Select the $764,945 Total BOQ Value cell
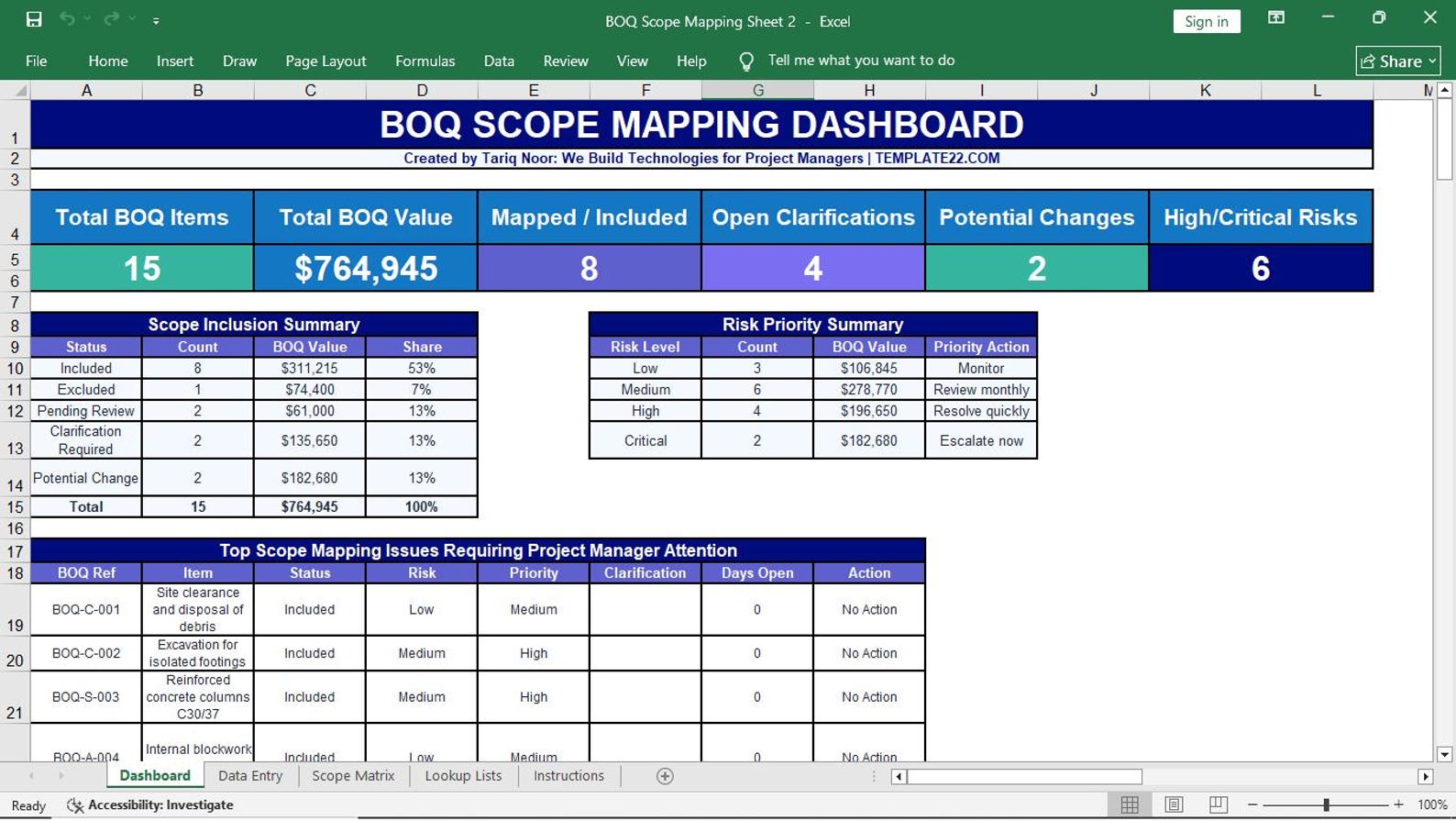Image resolution: width=1456 pixels, height=821 pixels. (x=366, y=268)
